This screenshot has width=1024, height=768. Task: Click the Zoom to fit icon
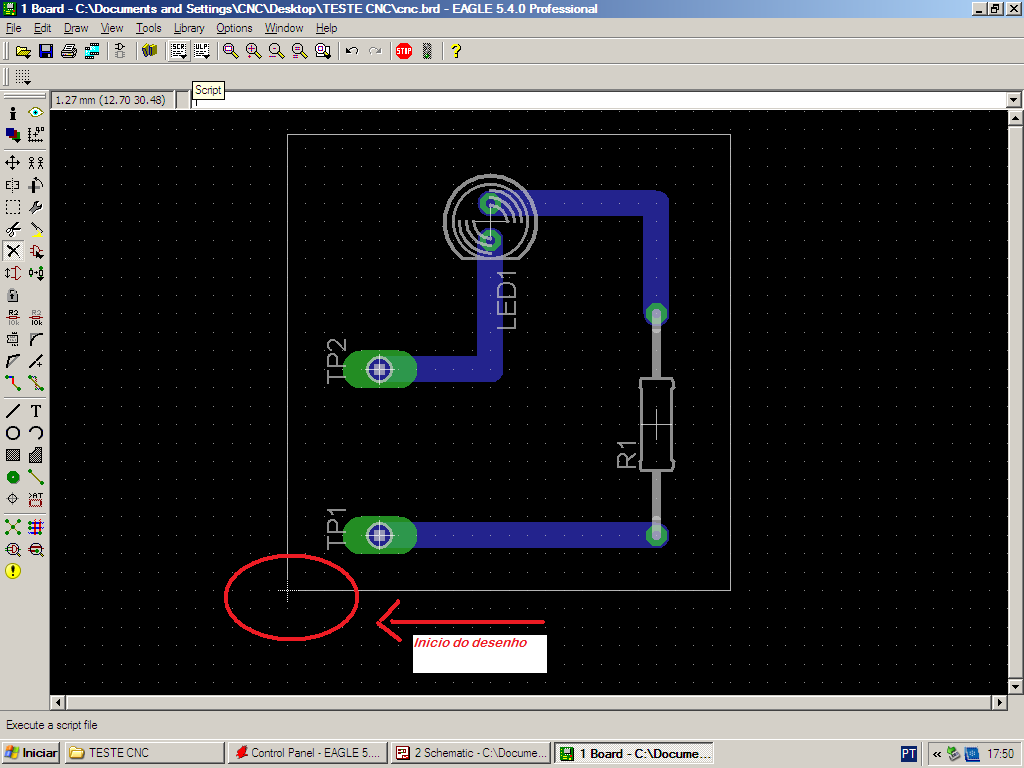coord(230,51)
